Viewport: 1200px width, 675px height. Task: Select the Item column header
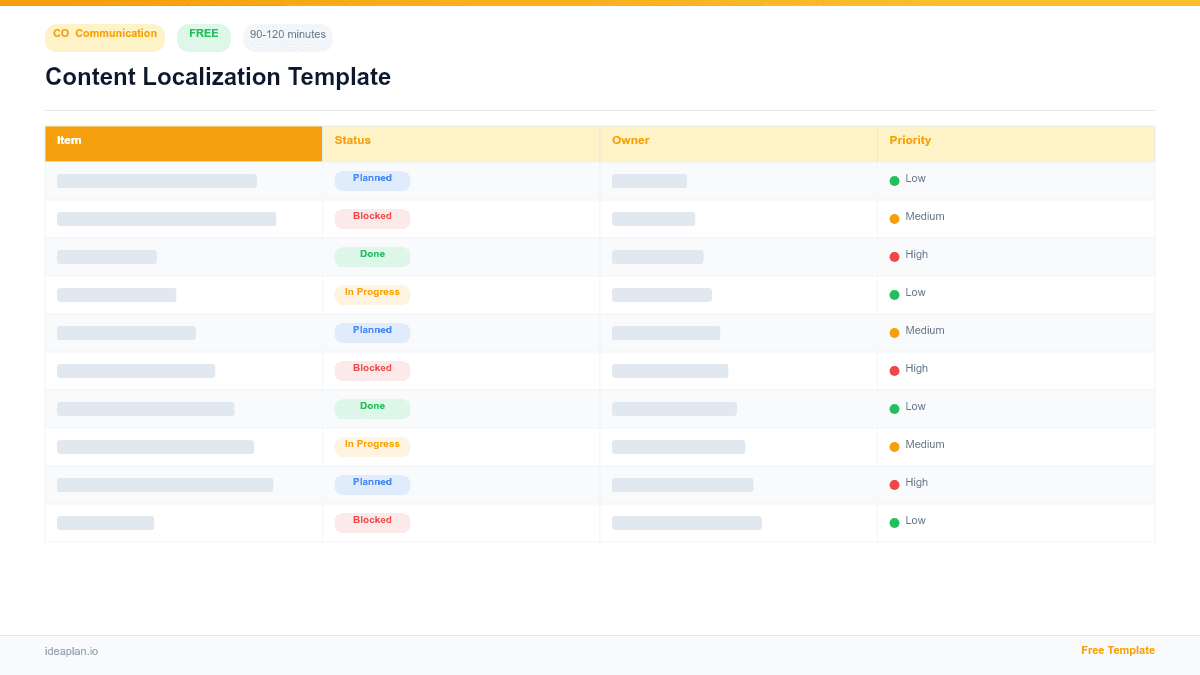tap(69, 140)
